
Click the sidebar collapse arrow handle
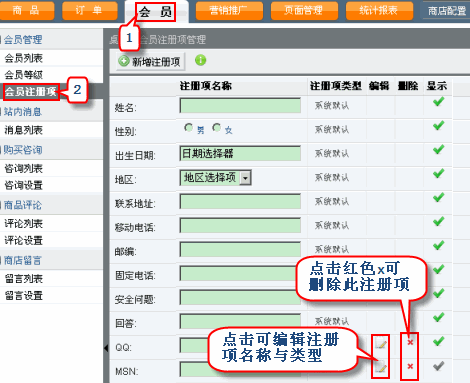pyautogui.click(x=106, y=348)
